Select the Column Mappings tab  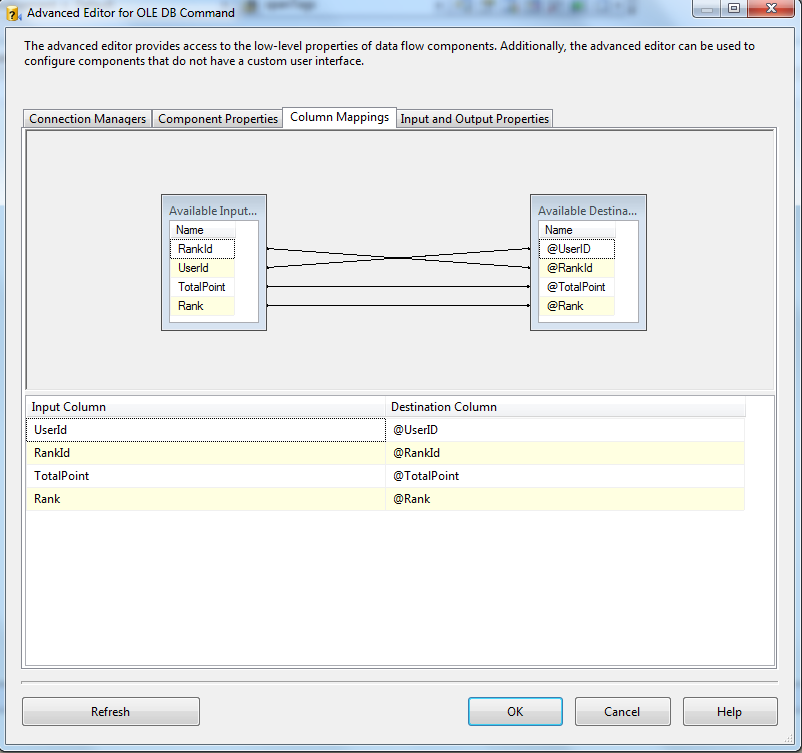339,117
